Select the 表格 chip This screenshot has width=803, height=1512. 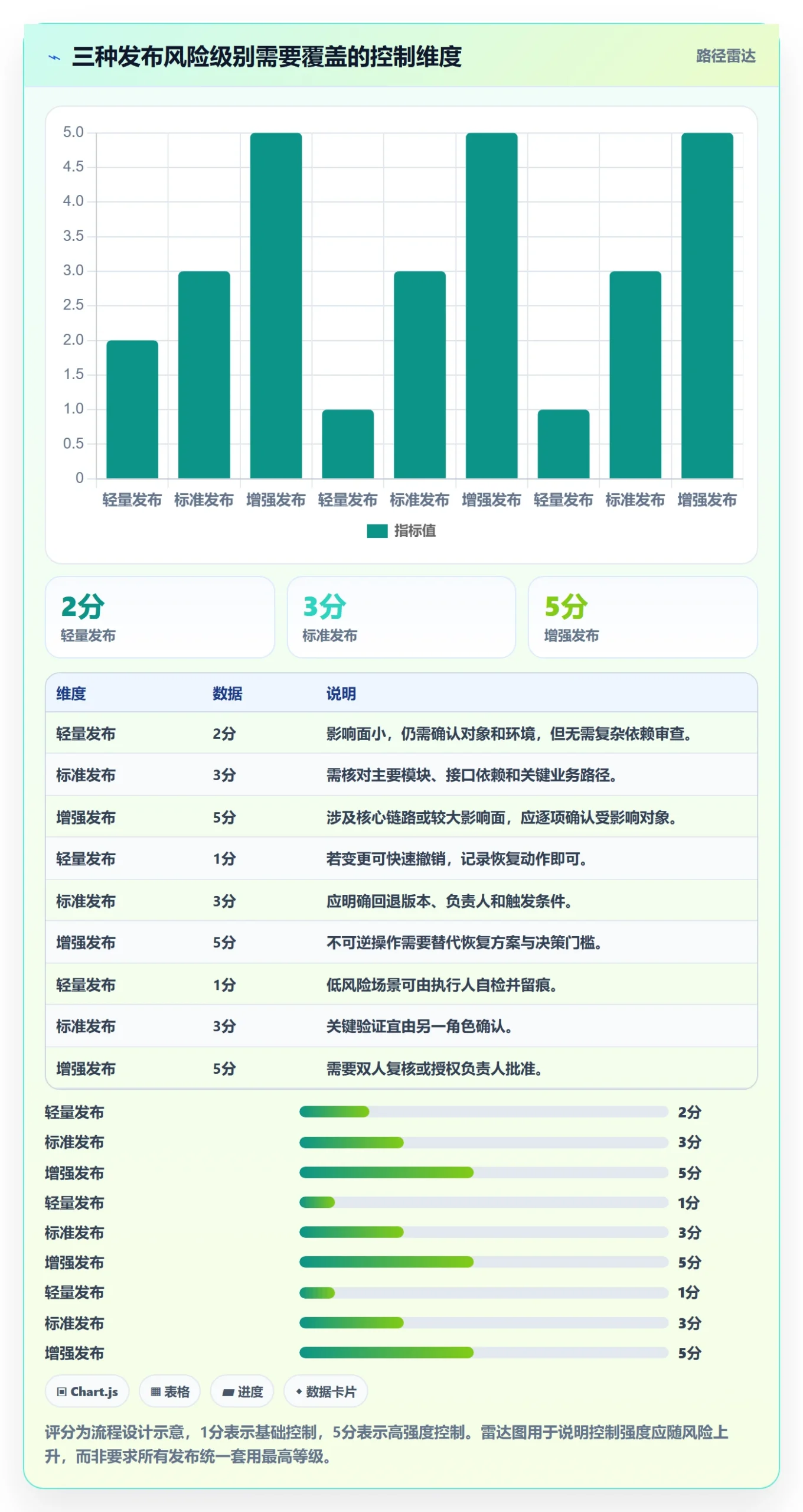pos(170,1392)
